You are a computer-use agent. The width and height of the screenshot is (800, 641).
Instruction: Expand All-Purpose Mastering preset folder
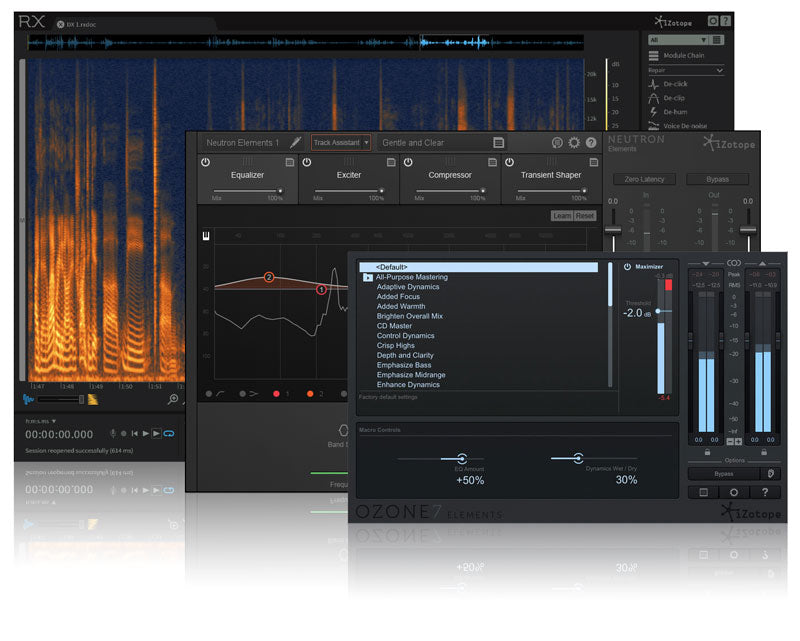[x=367, y=277]
